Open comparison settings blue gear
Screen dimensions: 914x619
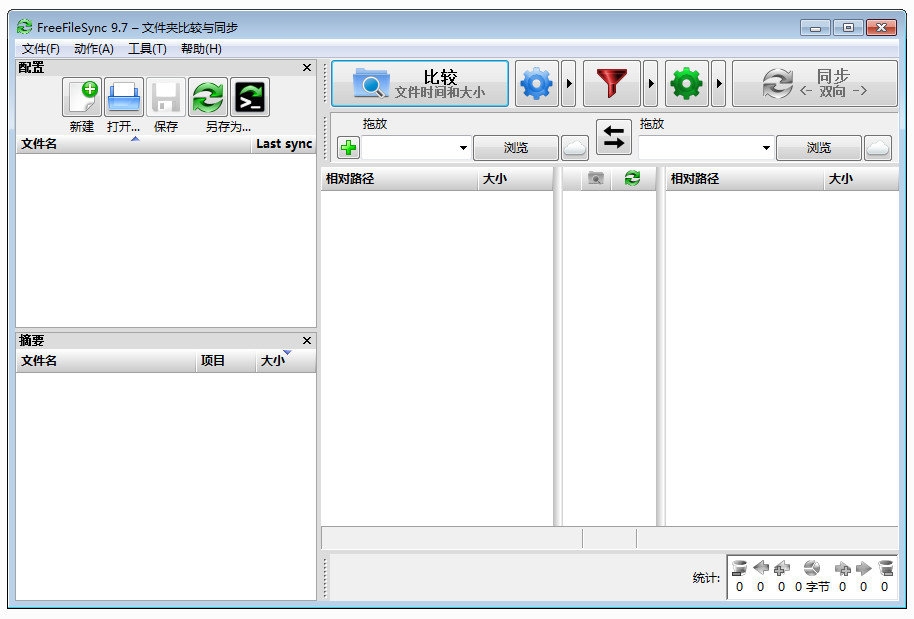[536, 85]
